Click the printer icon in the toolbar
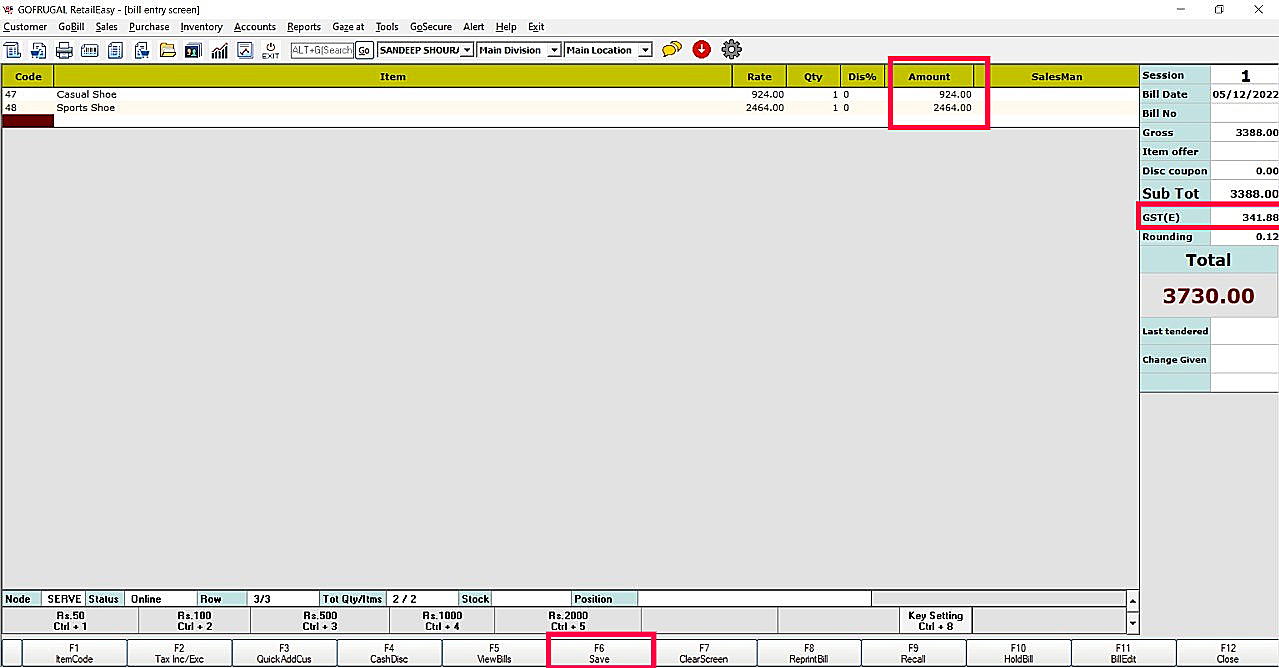The width and height of the screenshot is (1279, 668). pyautogui.click(x=64, y=50)
